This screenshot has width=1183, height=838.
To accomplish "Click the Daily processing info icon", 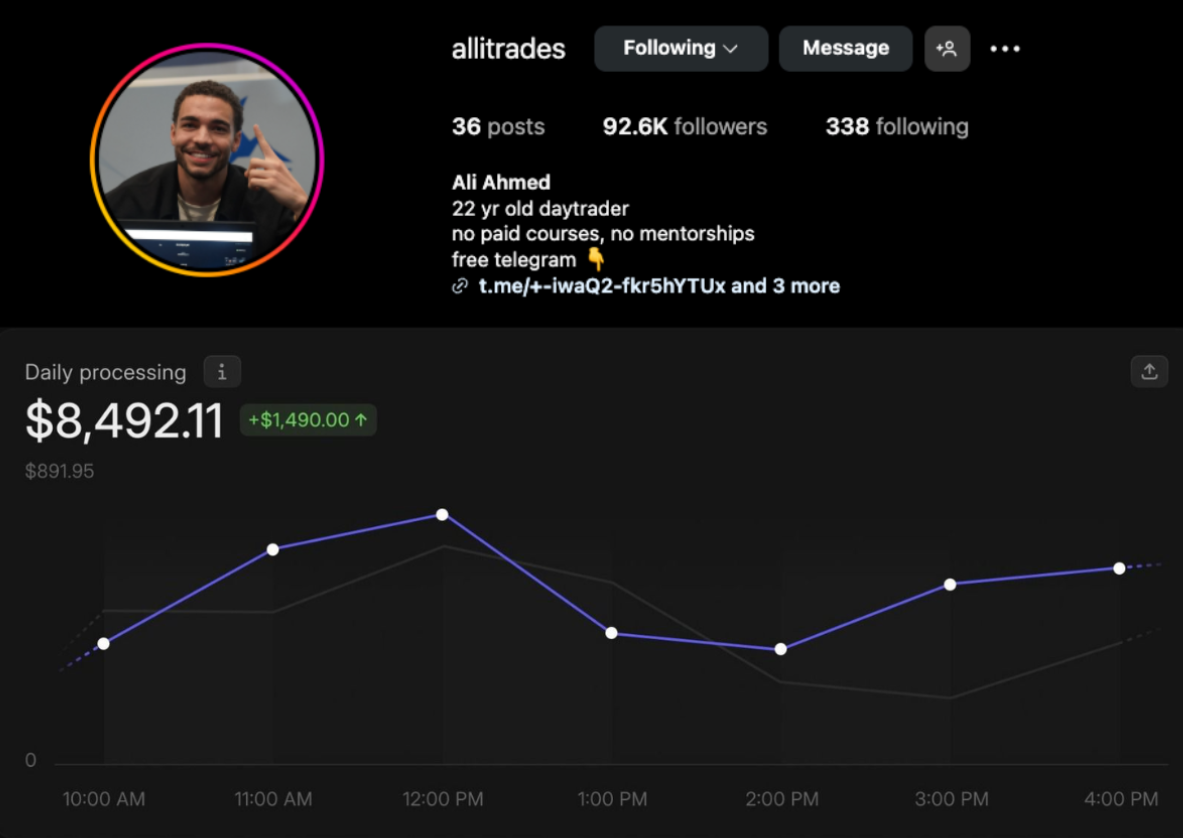I will point(222,372).
